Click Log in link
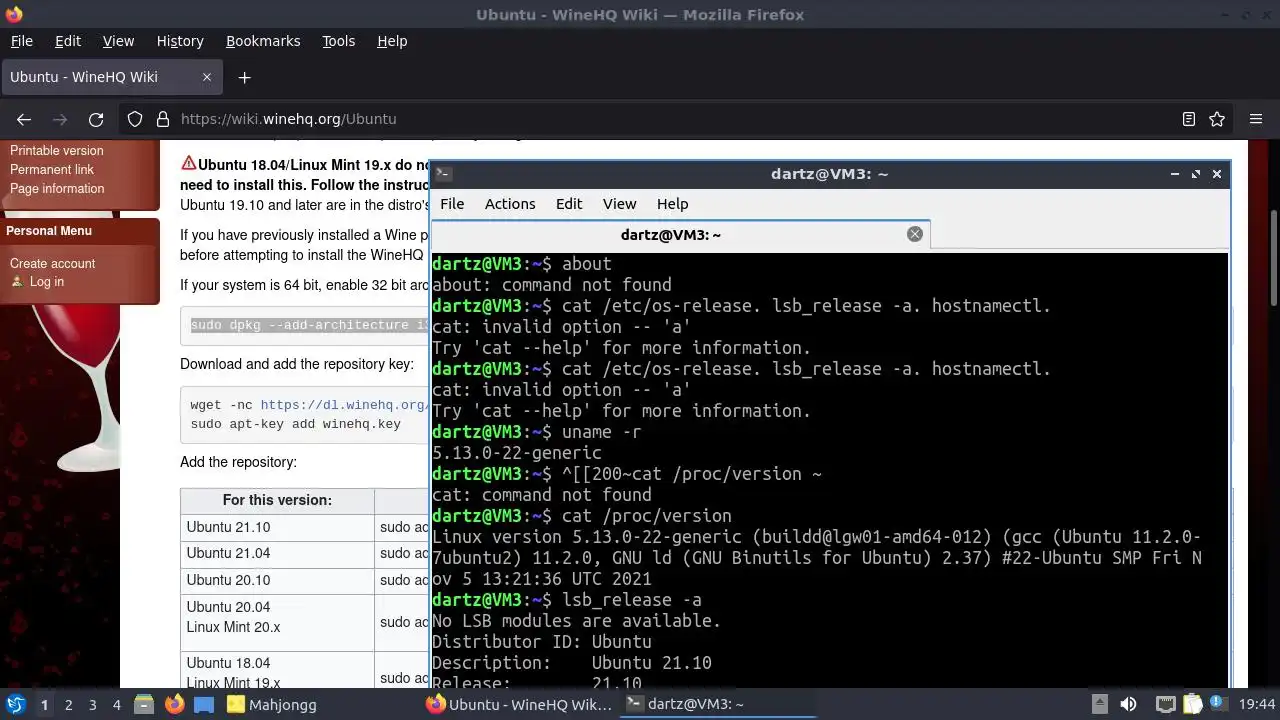Viewport: 1280px width, 720px height. pos(47,282)
